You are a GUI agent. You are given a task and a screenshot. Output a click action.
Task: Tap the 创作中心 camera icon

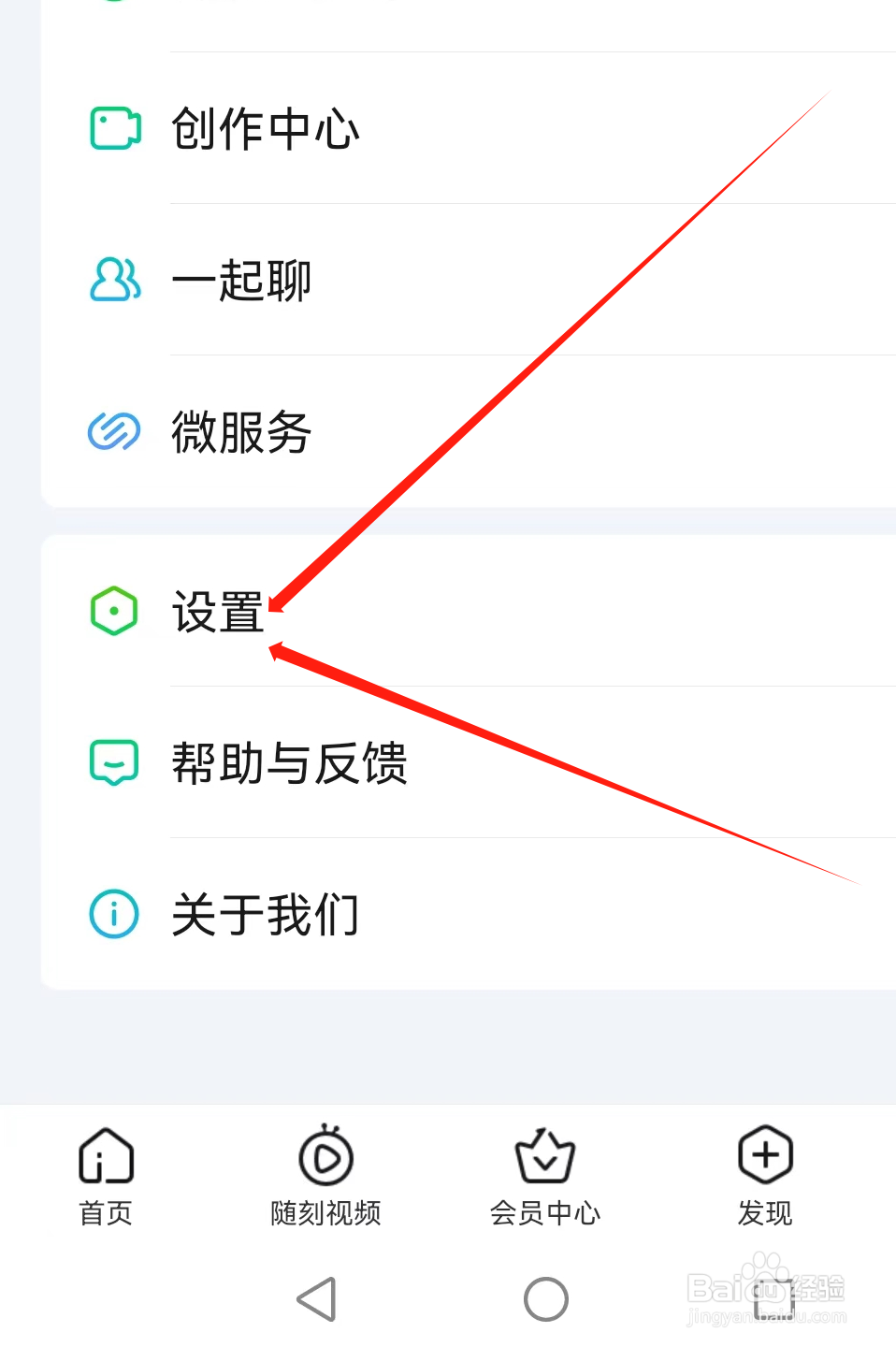(x=115, y=129)
